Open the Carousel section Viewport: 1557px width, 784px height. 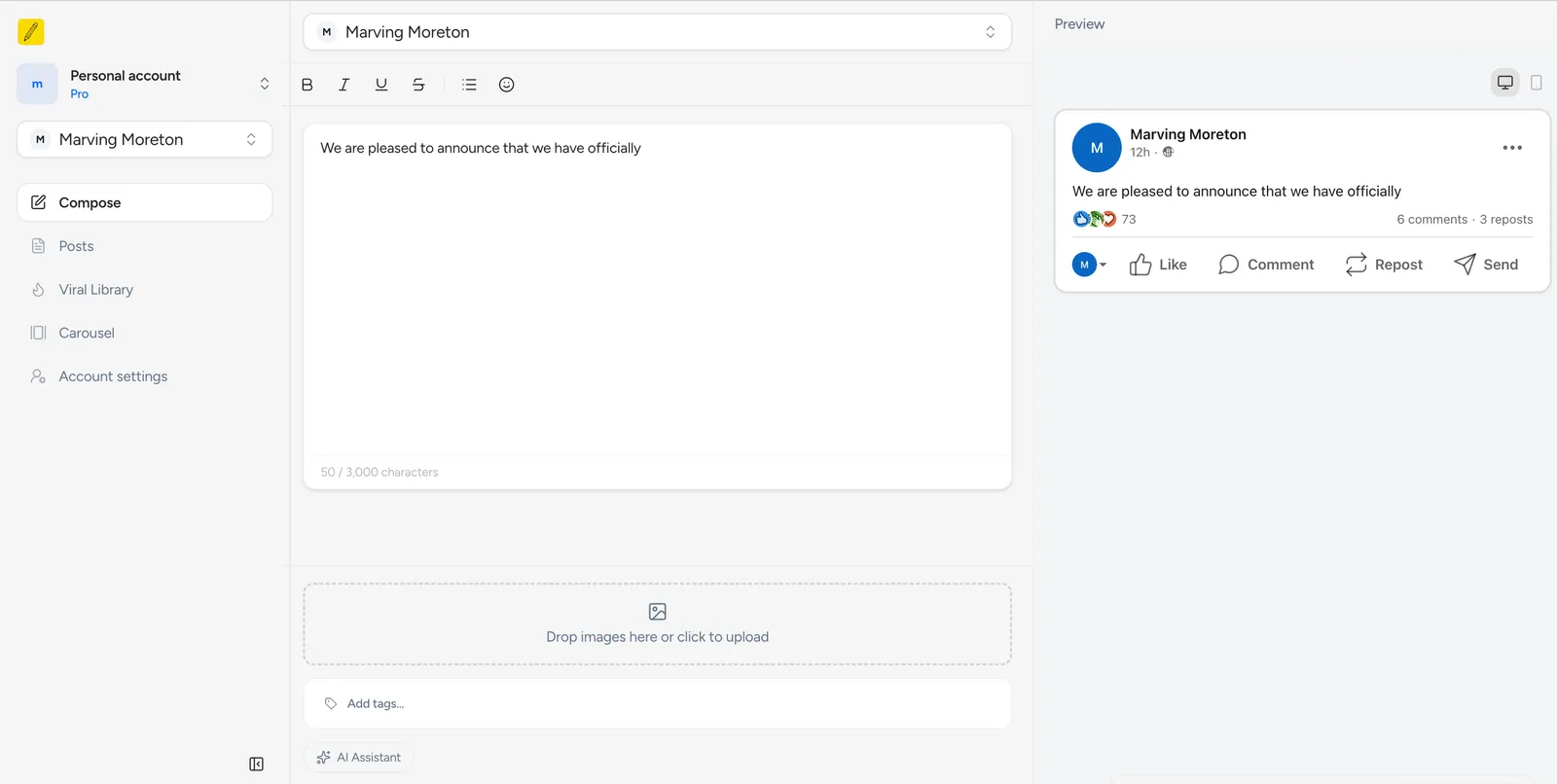point(86,333)
